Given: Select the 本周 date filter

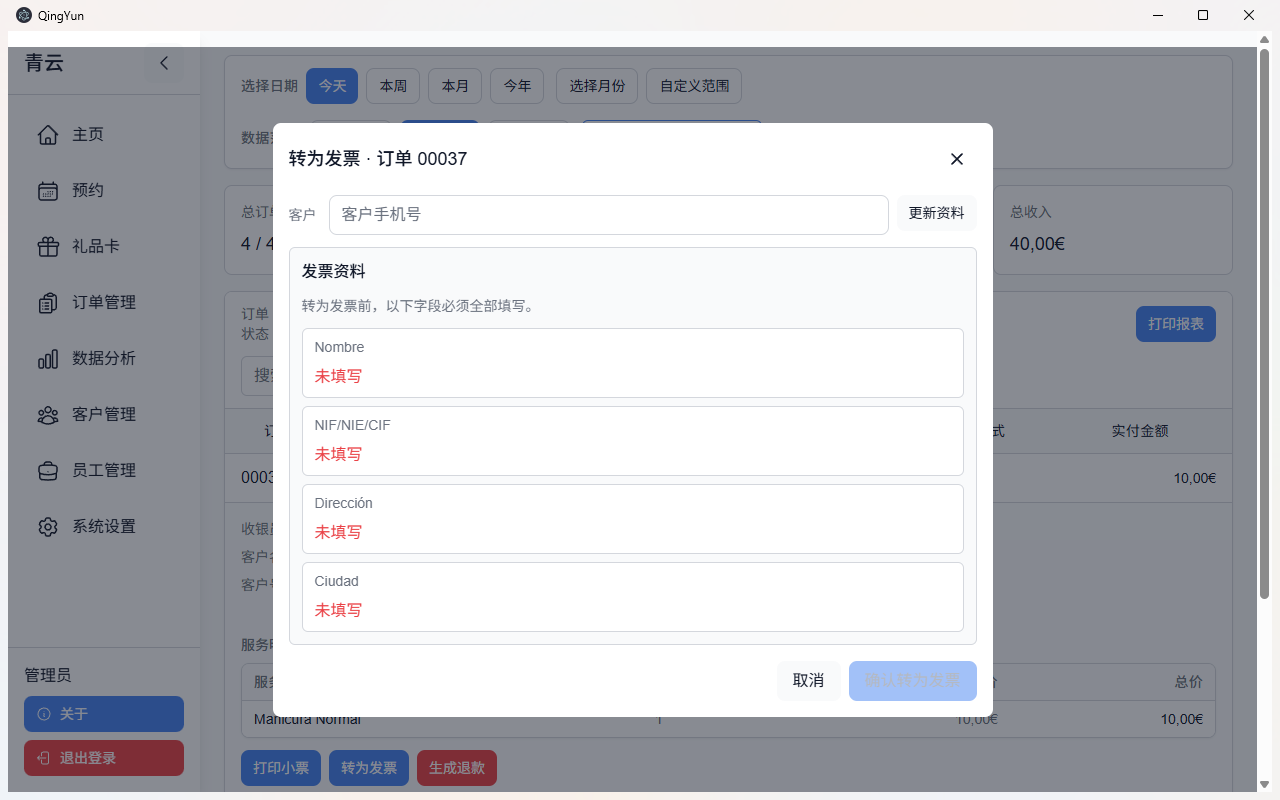Looking at the screenshot, I should coord(393,86).
